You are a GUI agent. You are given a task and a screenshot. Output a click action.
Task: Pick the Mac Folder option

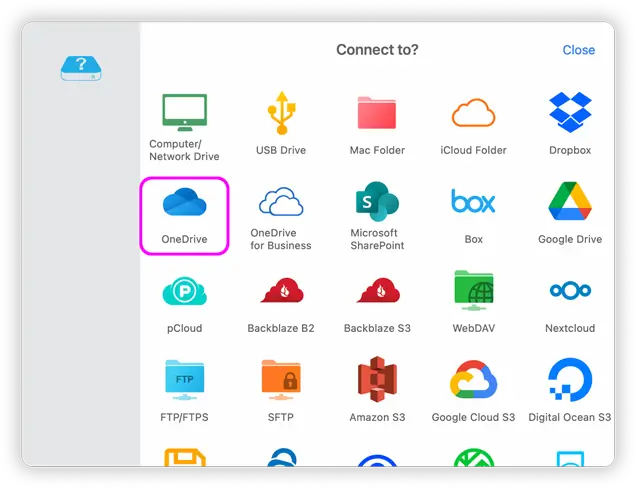pos(377,114)
